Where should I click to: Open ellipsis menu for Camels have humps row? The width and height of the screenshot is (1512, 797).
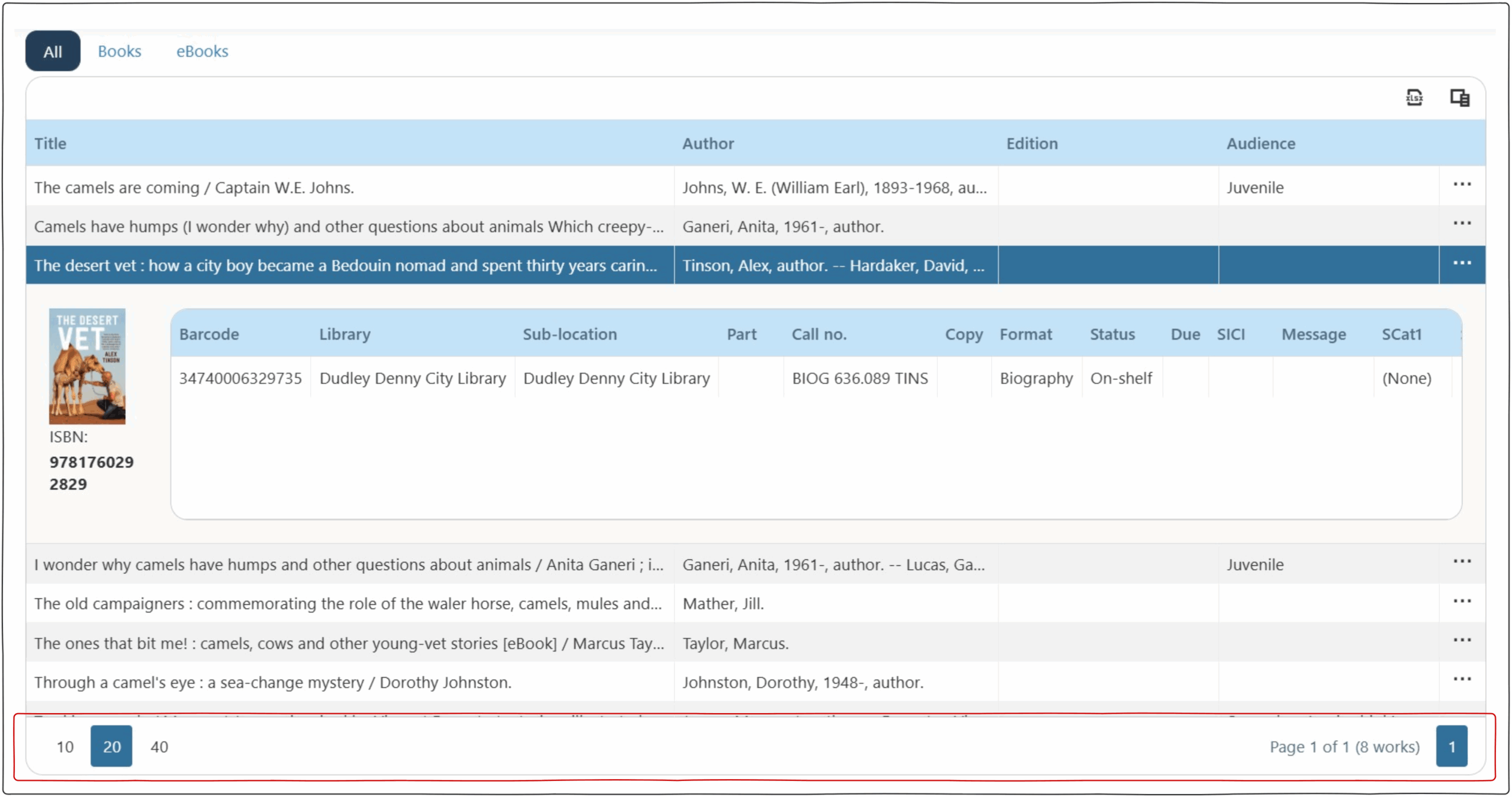click(x=1462, y=224)
